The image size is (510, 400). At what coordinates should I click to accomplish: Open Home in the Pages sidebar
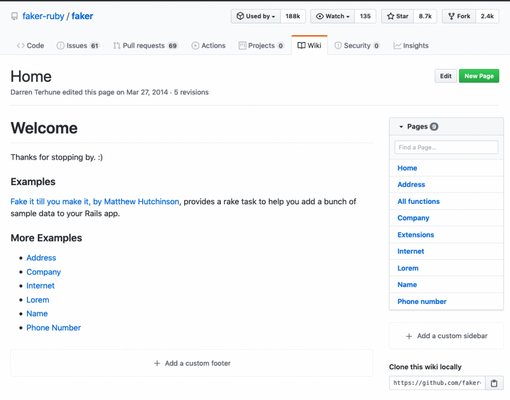tap(407, 168)
